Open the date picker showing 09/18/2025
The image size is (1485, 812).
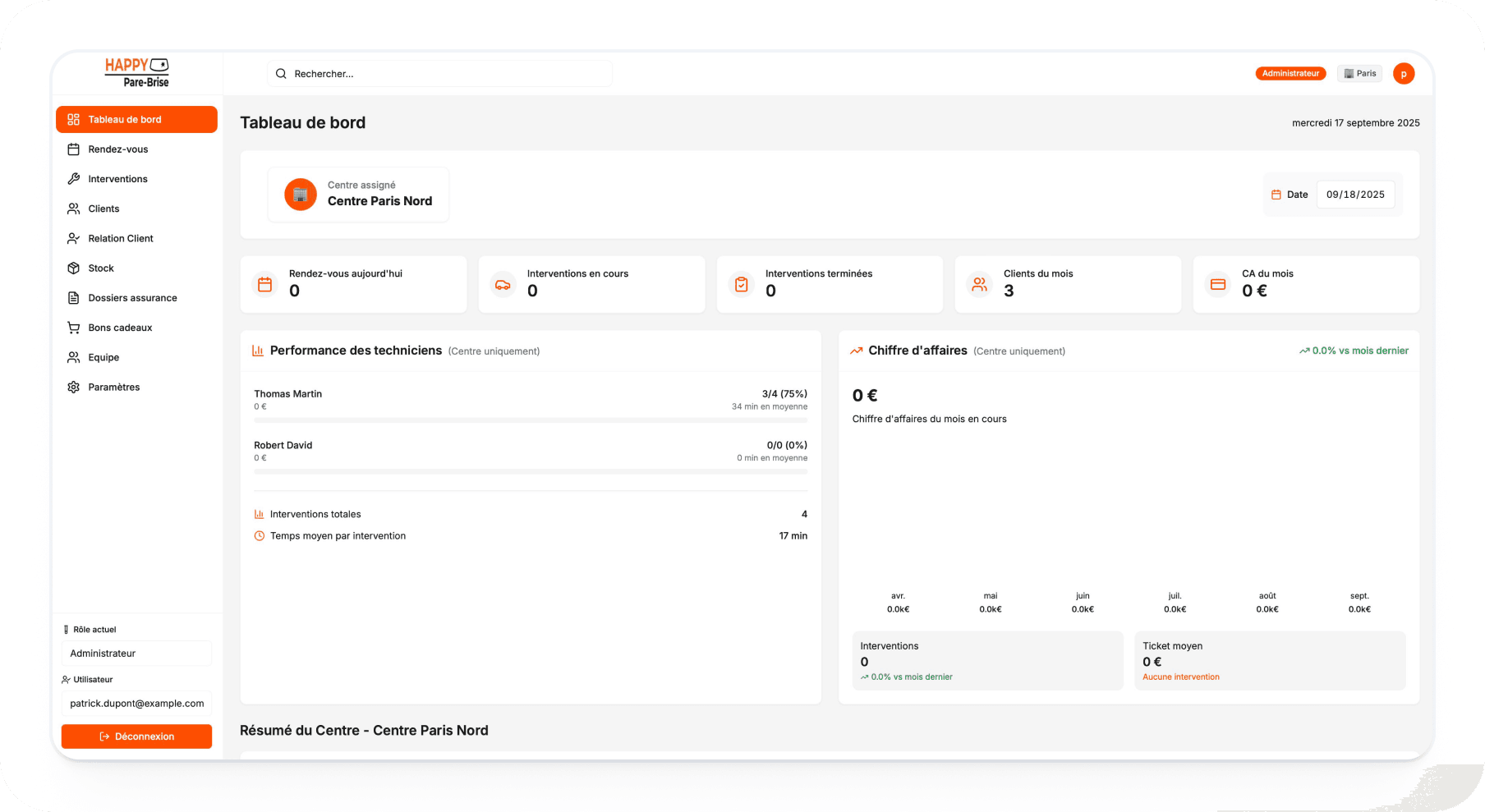pos(1354,195)
